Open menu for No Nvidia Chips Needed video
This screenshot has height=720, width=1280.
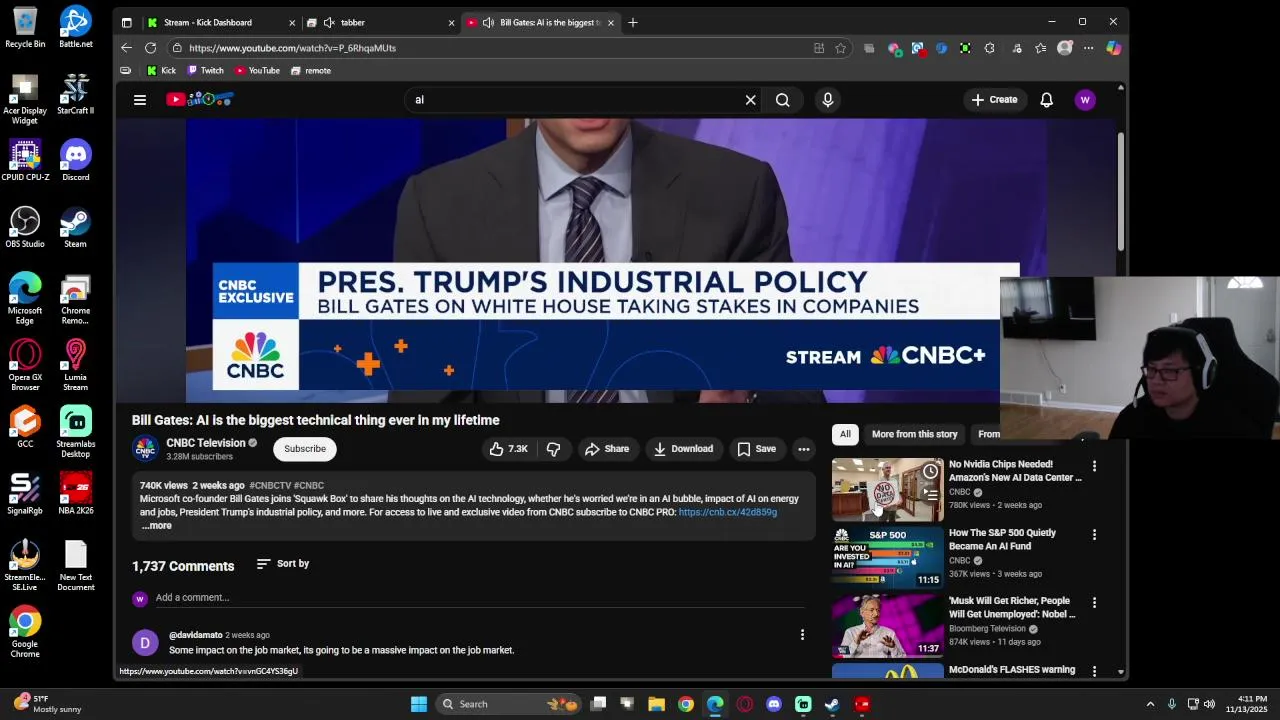[1094, 466]
